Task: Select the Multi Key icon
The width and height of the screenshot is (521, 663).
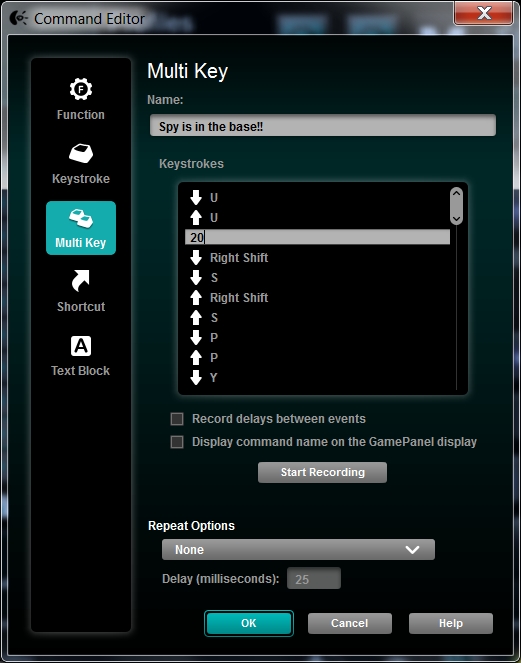Action: click(x=81, y=228)
